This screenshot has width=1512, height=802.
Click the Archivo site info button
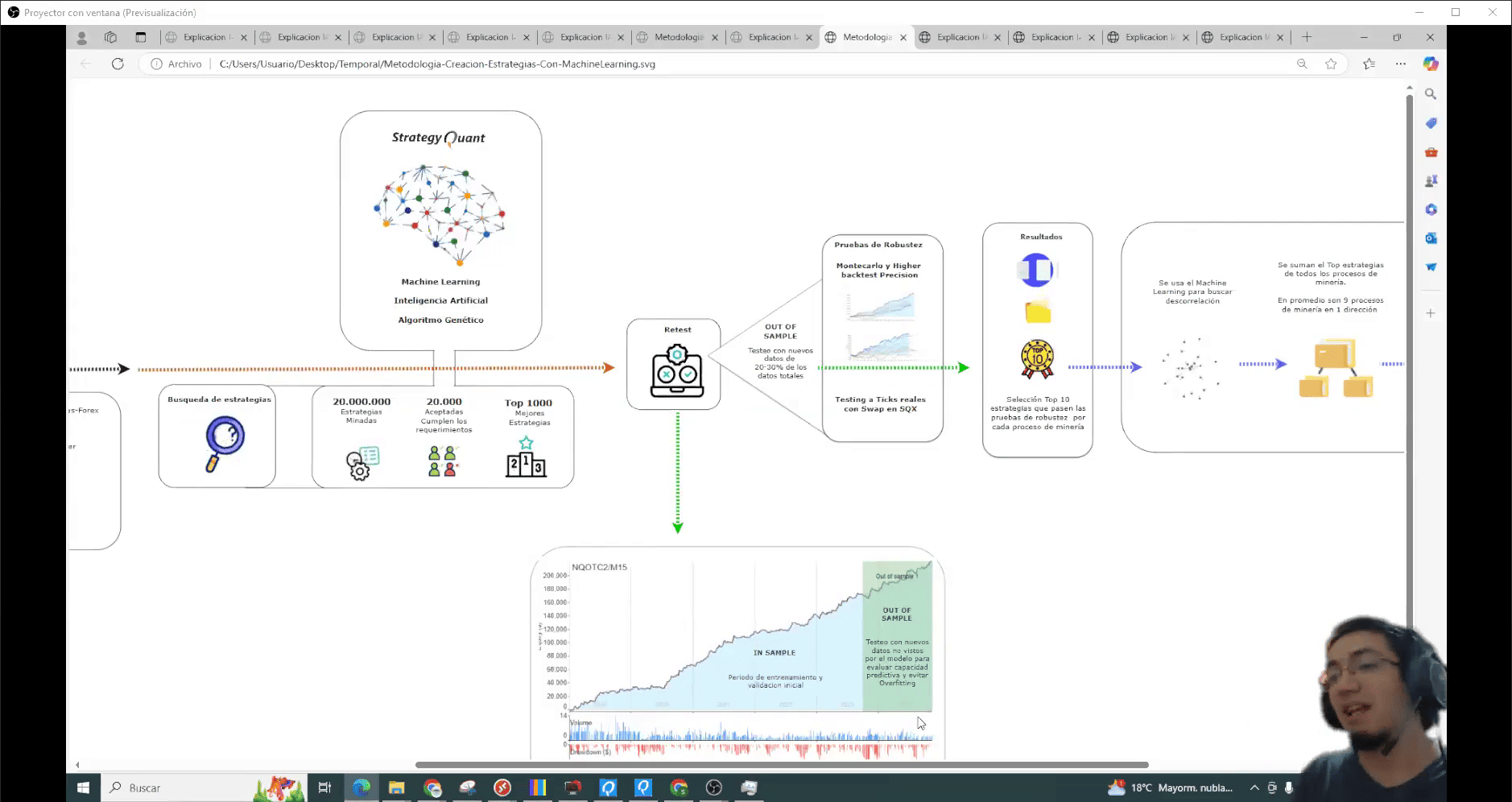click(x=176, y=64)
